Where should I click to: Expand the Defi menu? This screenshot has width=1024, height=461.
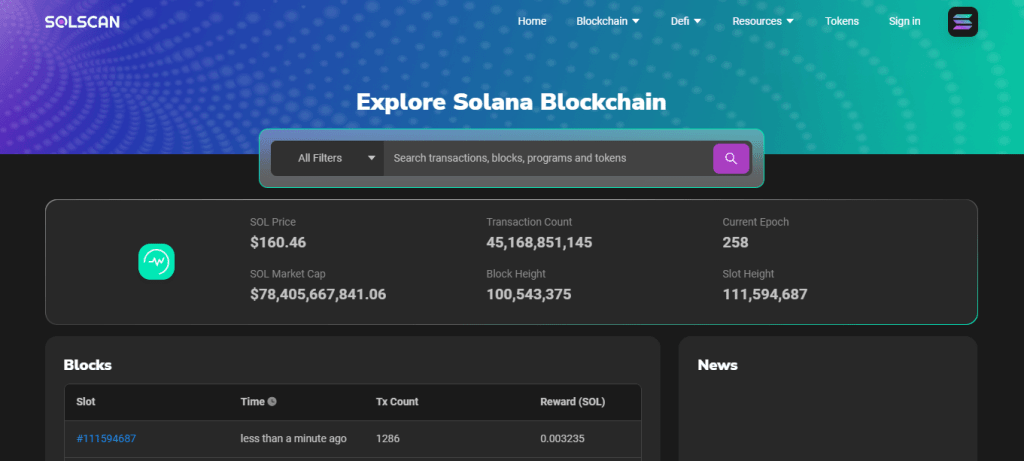(685, 21)
